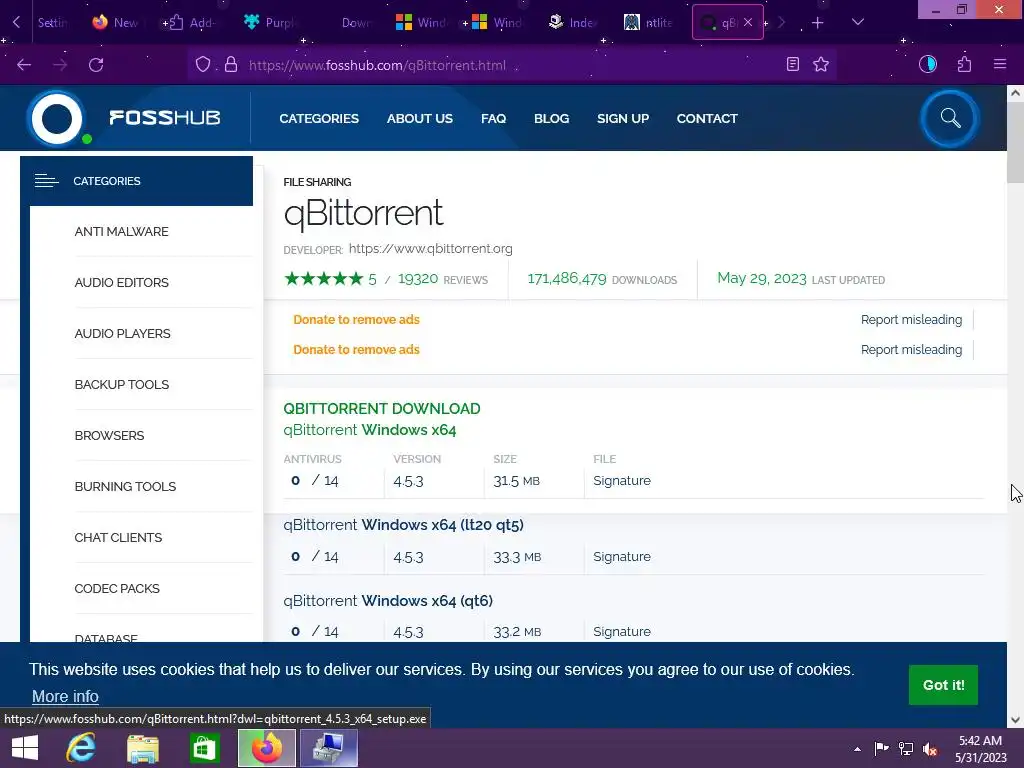Open Signature for Windows x64 31.5 MB
Viewport: 1024px width, 768px height.
tap(622, 481)
